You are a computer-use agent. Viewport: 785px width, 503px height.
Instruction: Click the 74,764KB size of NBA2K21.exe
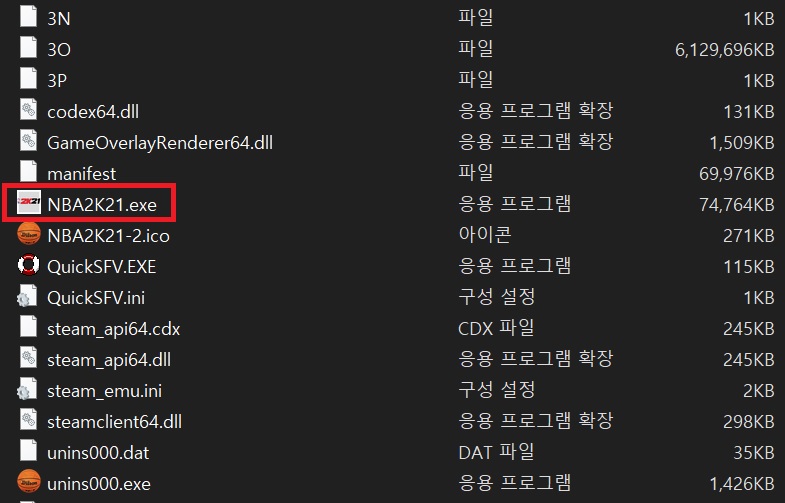(737, 205)
